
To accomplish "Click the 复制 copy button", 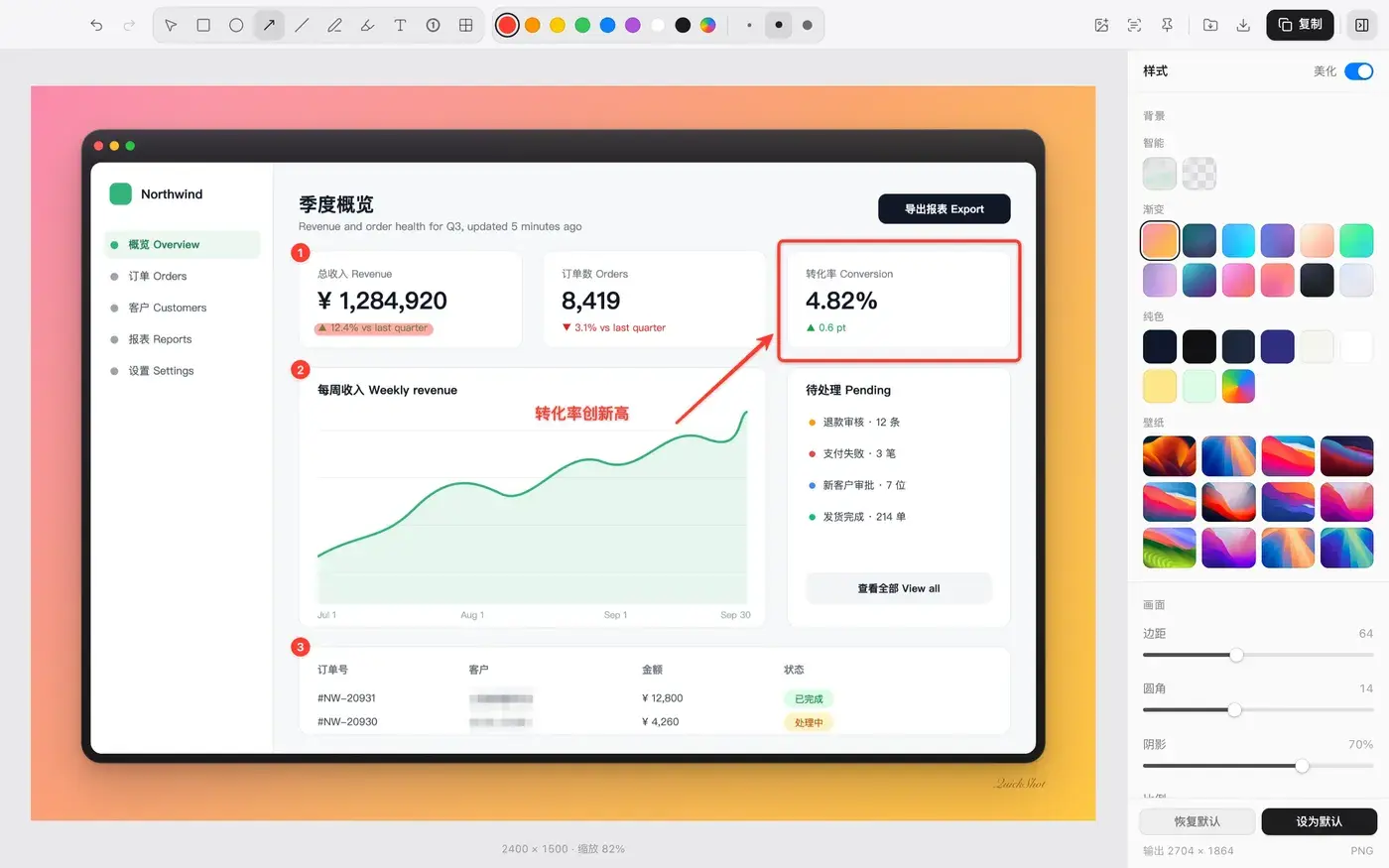I will (x=1300, y=25).
